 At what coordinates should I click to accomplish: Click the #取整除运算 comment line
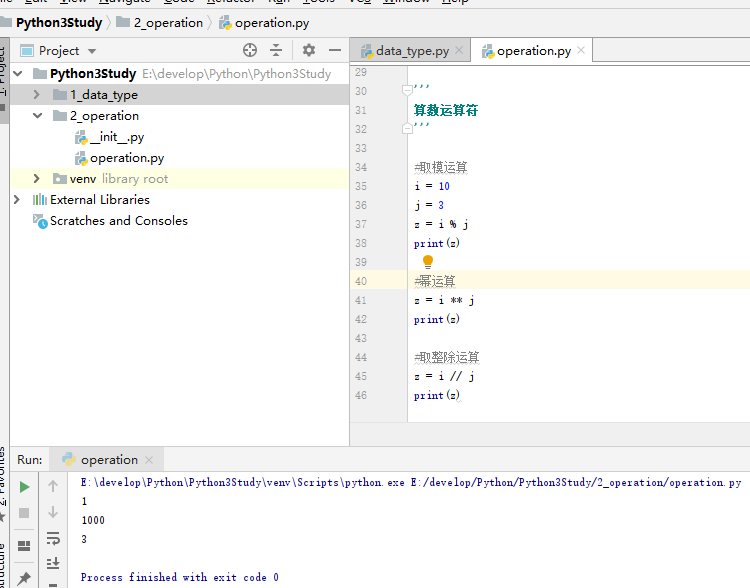click(446, 357)
